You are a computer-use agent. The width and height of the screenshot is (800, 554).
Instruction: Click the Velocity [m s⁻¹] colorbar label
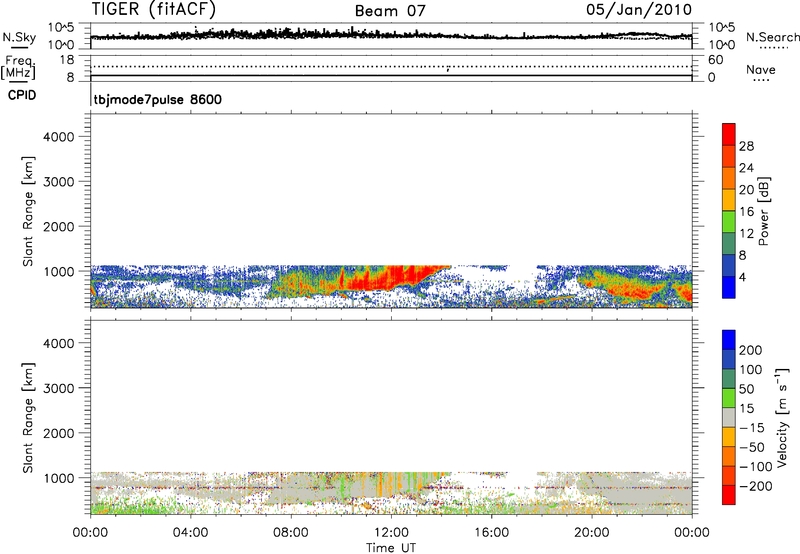click(x=782, y=417)
